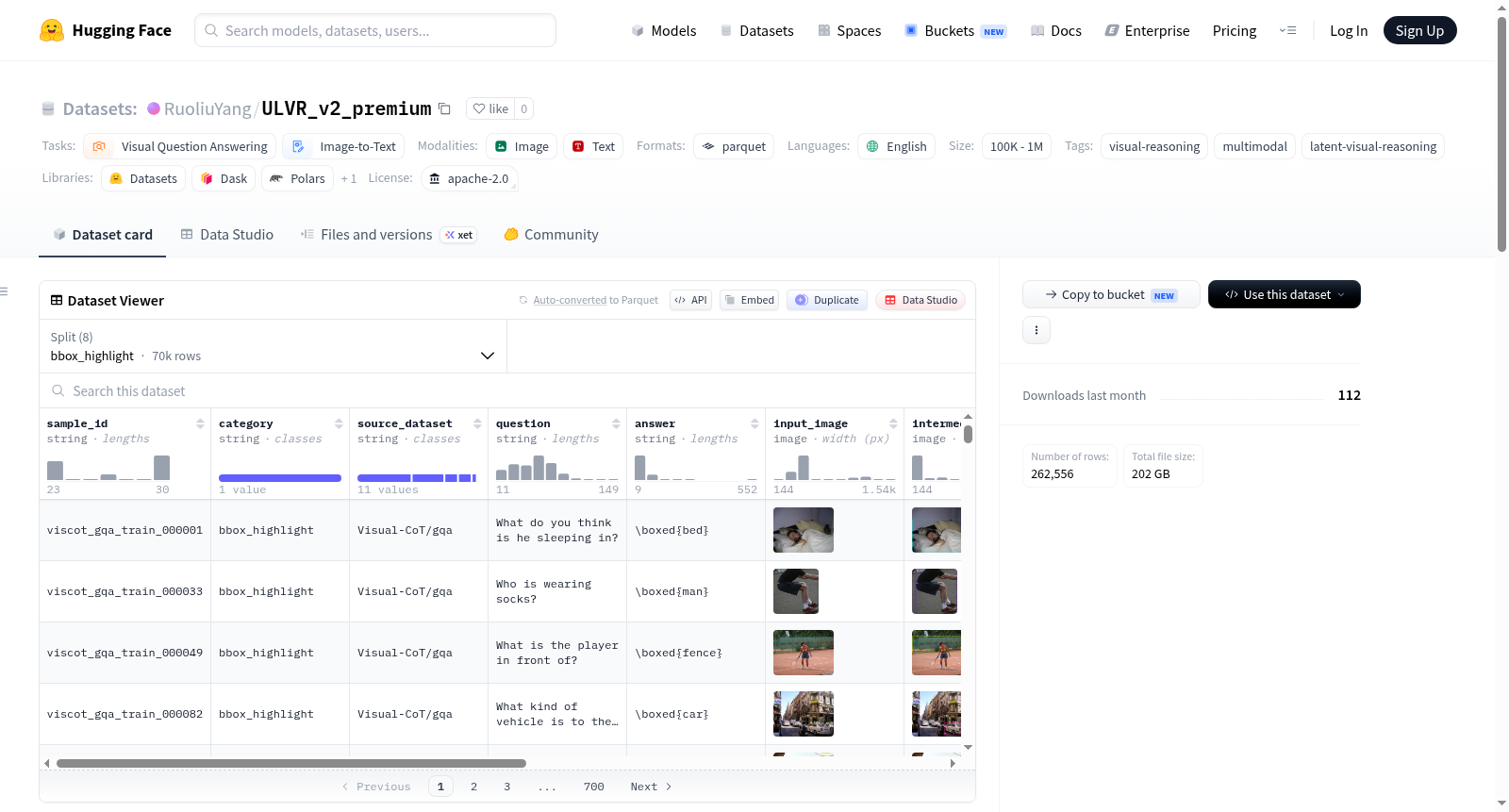1509x812 pixels.
Task: Click the left sidebar toggle icon
Action: click(5, 291)
